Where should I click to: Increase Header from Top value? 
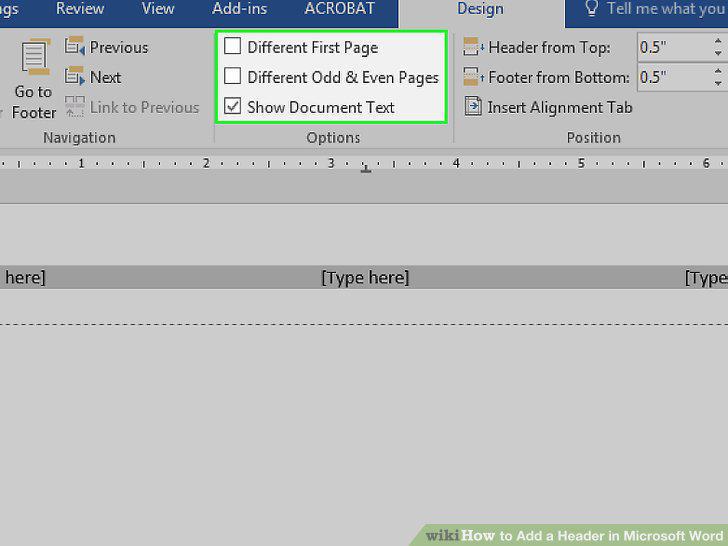point(718,41)
